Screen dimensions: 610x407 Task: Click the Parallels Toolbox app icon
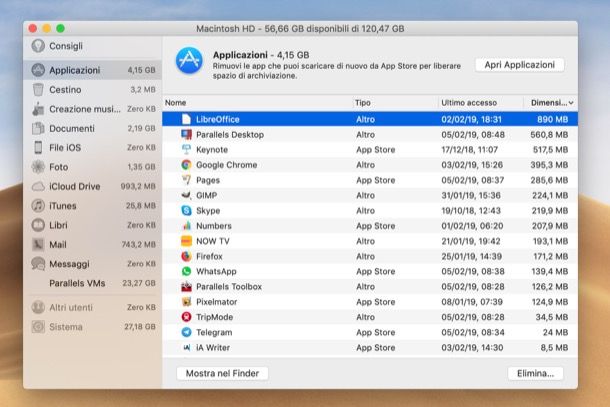click(x=186, y=287)
